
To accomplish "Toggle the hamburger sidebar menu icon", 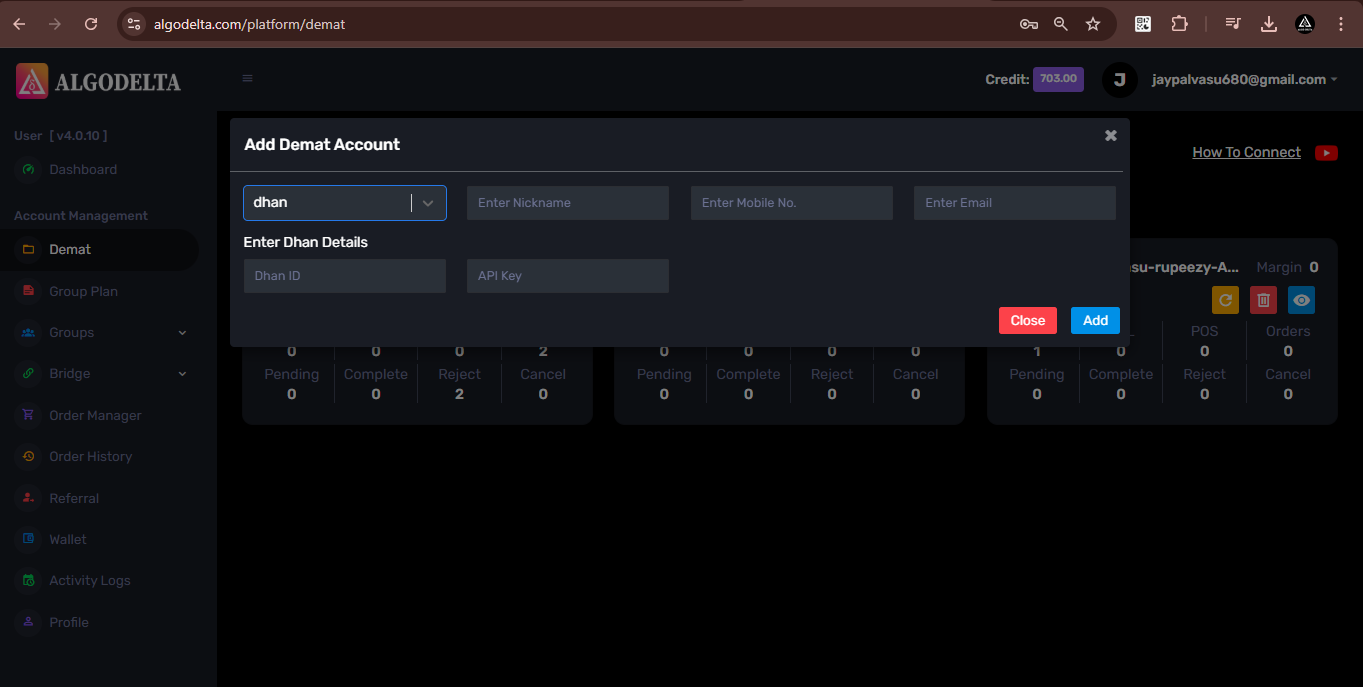I will pos(247,79).
